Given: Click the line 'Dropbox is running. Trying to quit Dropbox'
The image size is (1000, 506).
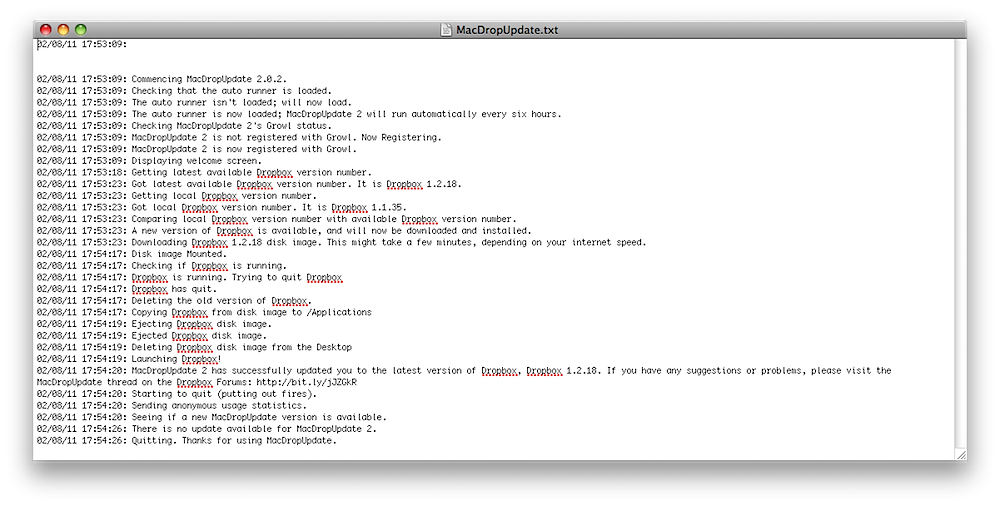Looking at the screenshot, I should coord(189,278).
